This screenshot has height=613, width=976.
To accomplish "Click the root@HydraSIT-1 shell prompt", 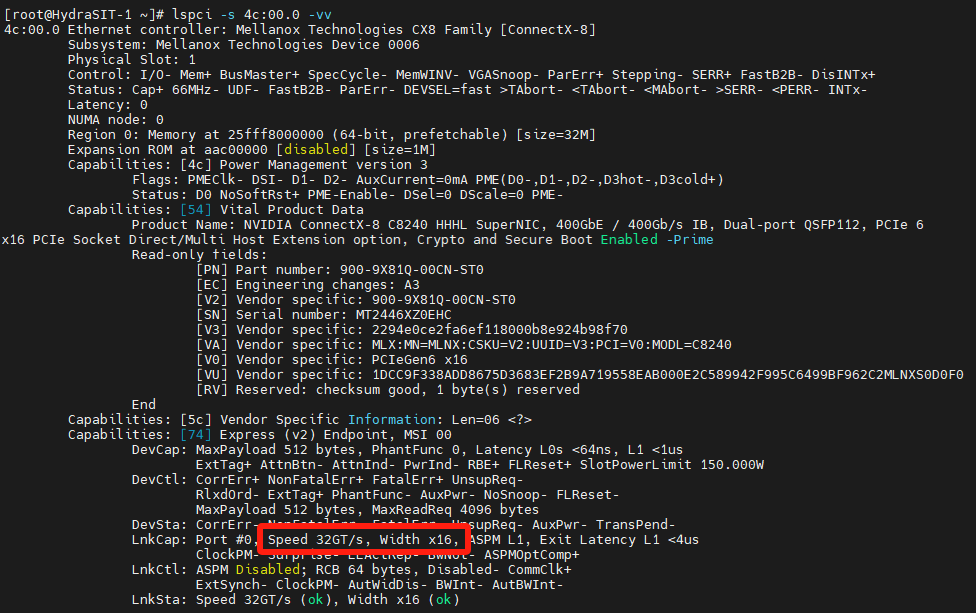I will (x=75, y=14).
